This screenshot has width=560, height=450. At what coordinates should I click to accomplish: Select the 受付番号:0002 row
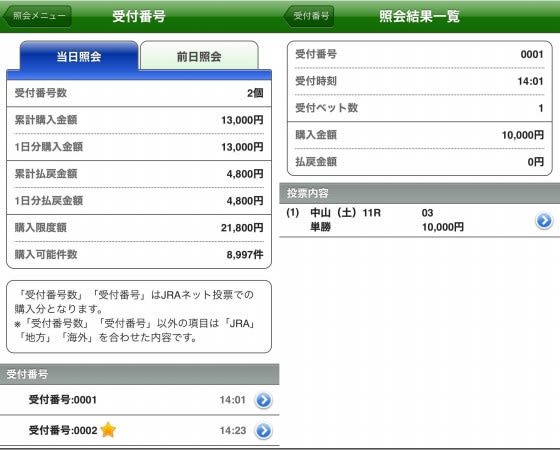click(x=140, y=431)
